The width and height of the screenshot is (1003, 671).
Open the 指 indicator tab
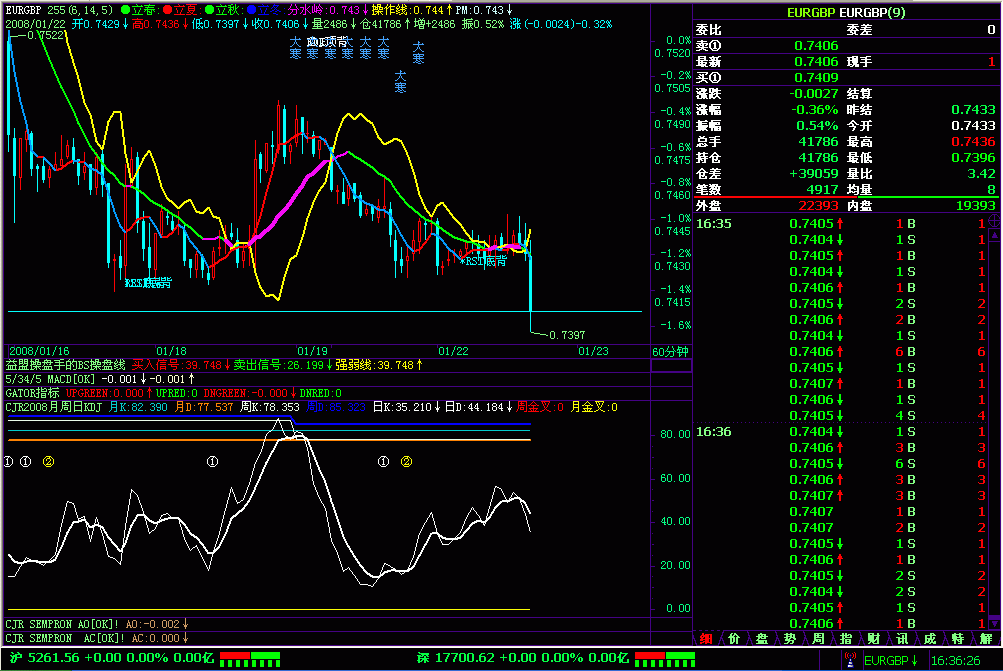click(846, 638)
